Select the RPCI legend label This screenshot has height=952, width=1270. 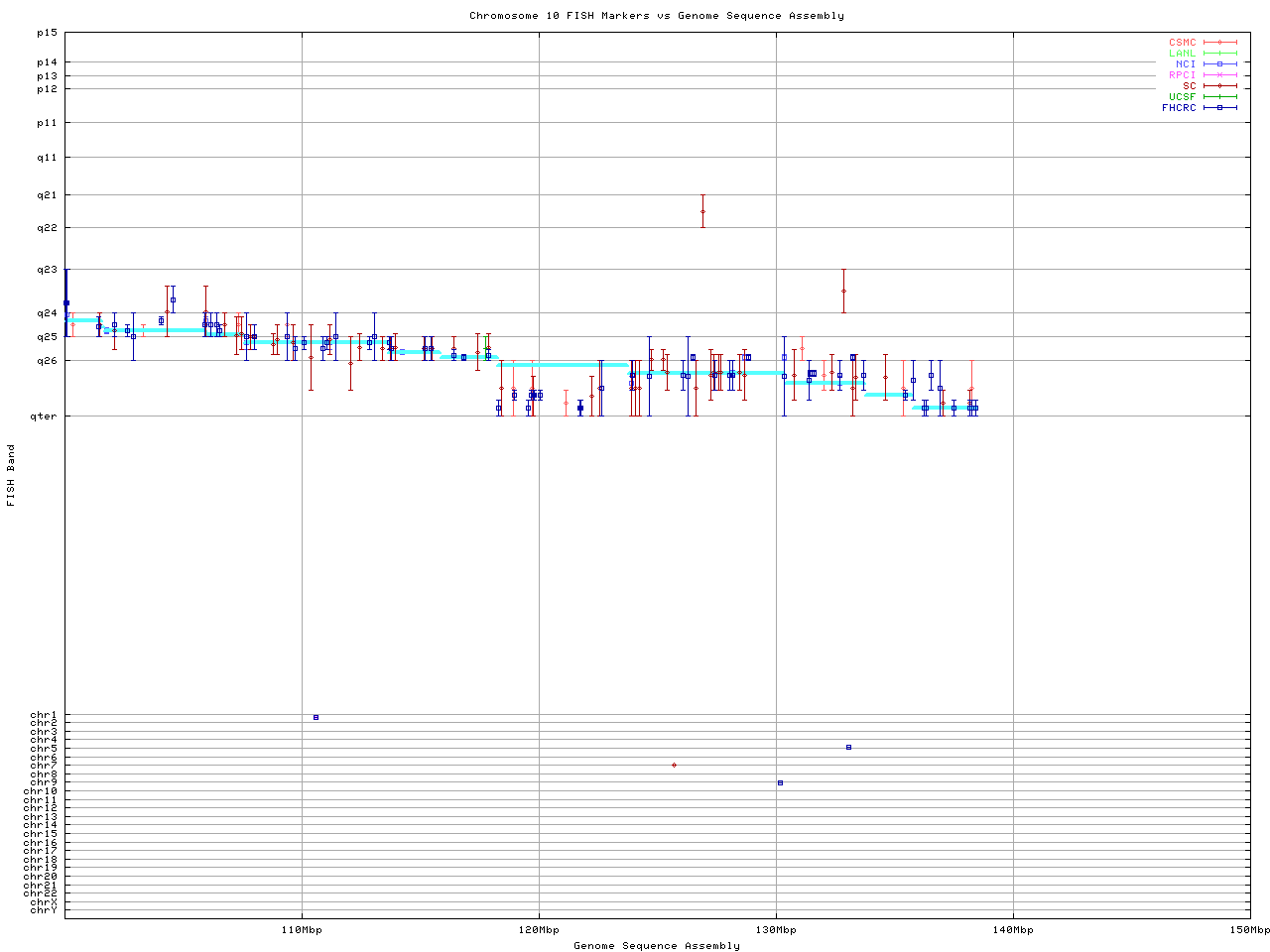point(1182,74)
